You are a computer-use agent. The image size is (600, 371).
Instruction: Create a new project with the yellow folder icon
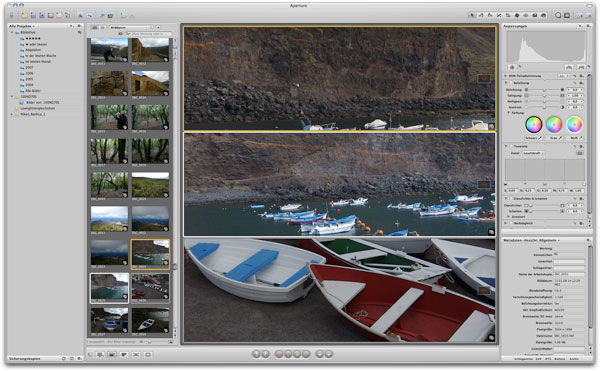click(24, 15)
